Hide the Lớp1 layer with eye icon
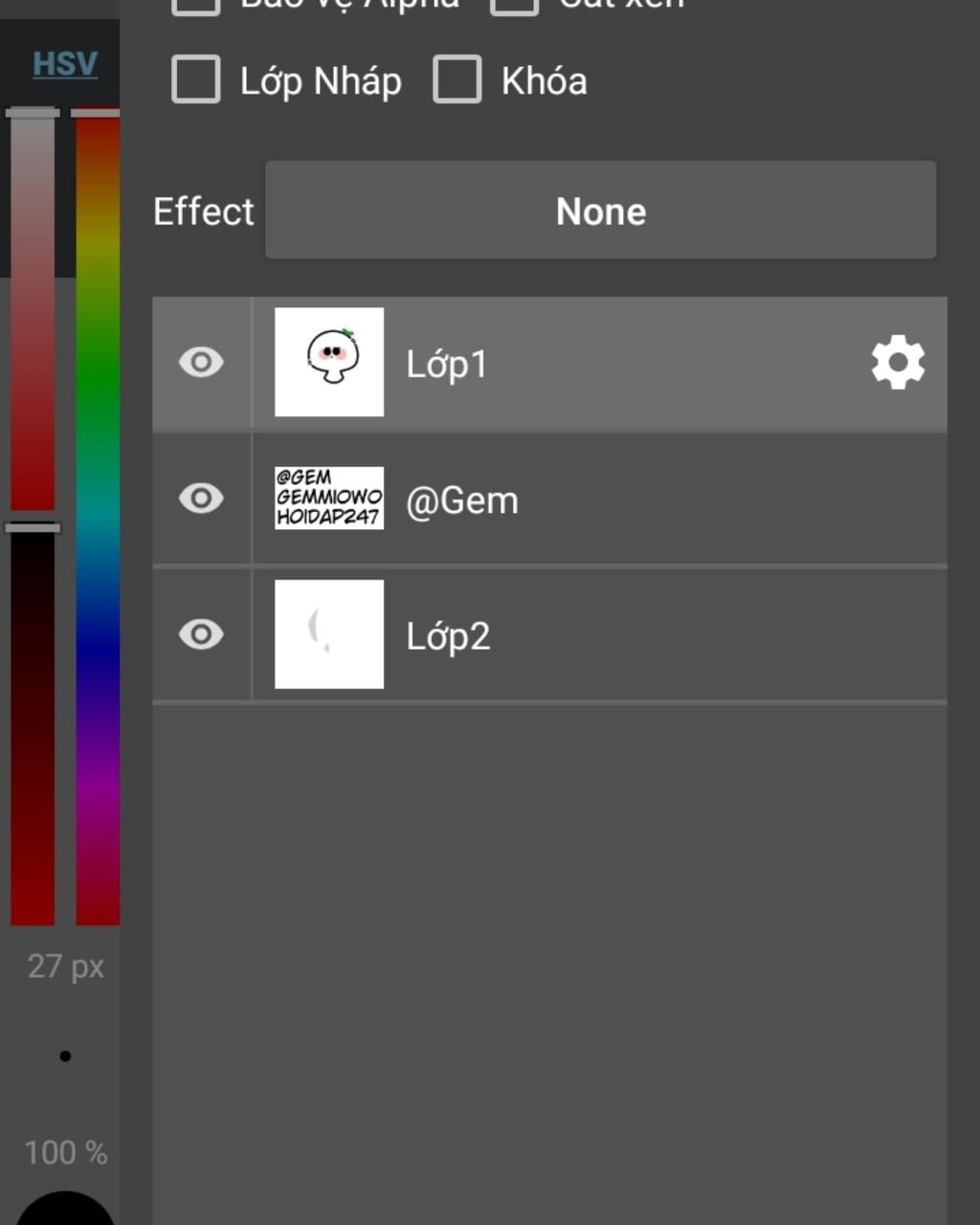 [201, 363]
